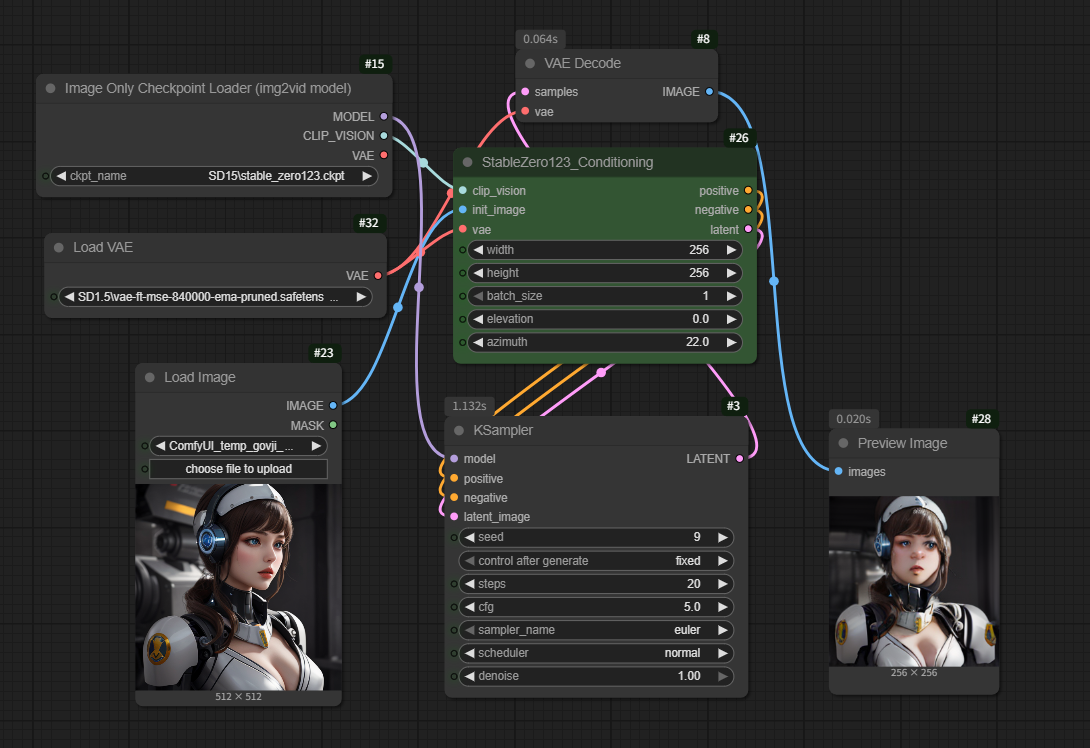Image resolution: width=1090 pixels, height=748 pixels.
Task: Select the StableZero123_Conditioning node title
Action: (x=567, y=162)
